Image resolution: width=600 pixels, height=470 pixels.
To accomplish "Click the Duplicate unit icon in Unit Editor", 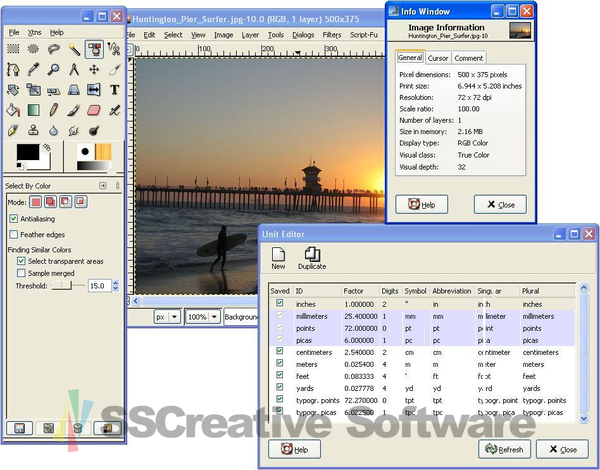I will (x=312, y=258).
